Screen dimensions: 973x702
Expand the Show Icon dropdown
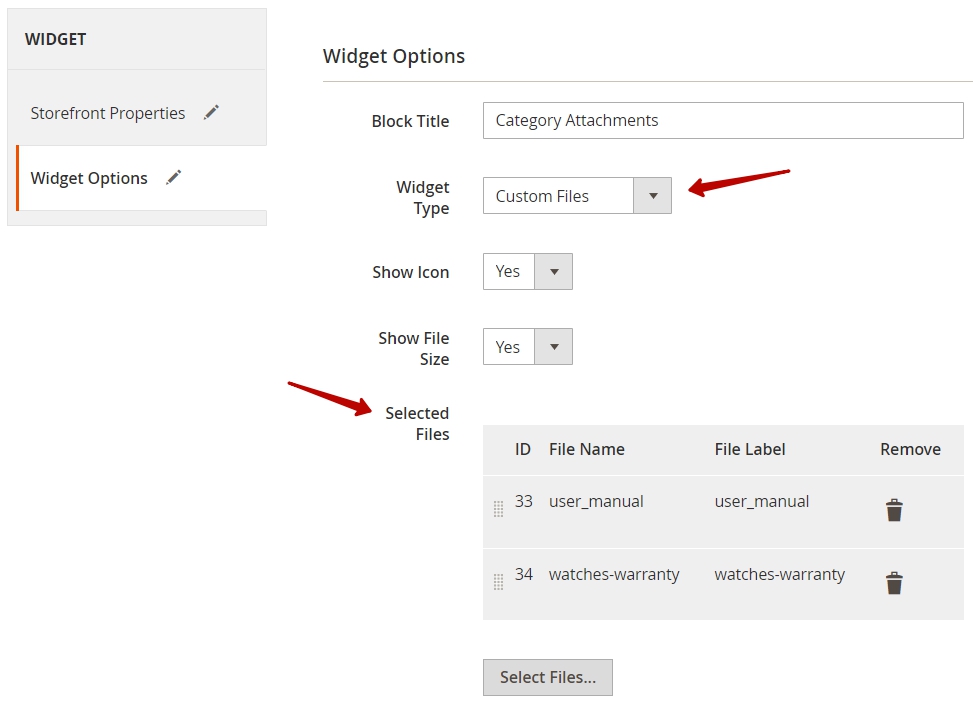[554, 271]
